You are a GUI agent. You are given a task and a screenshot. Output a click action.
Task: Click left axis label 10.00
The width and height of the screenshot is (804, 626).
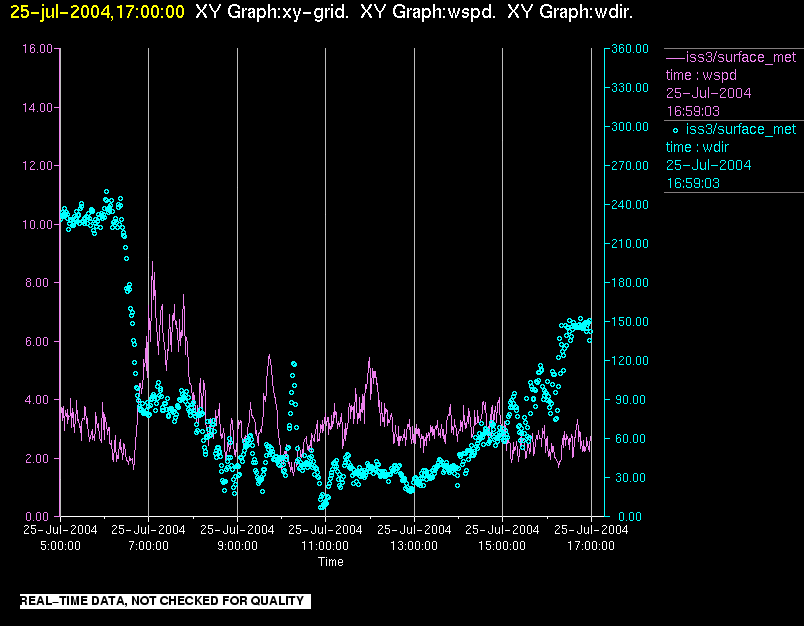point(37,225)
